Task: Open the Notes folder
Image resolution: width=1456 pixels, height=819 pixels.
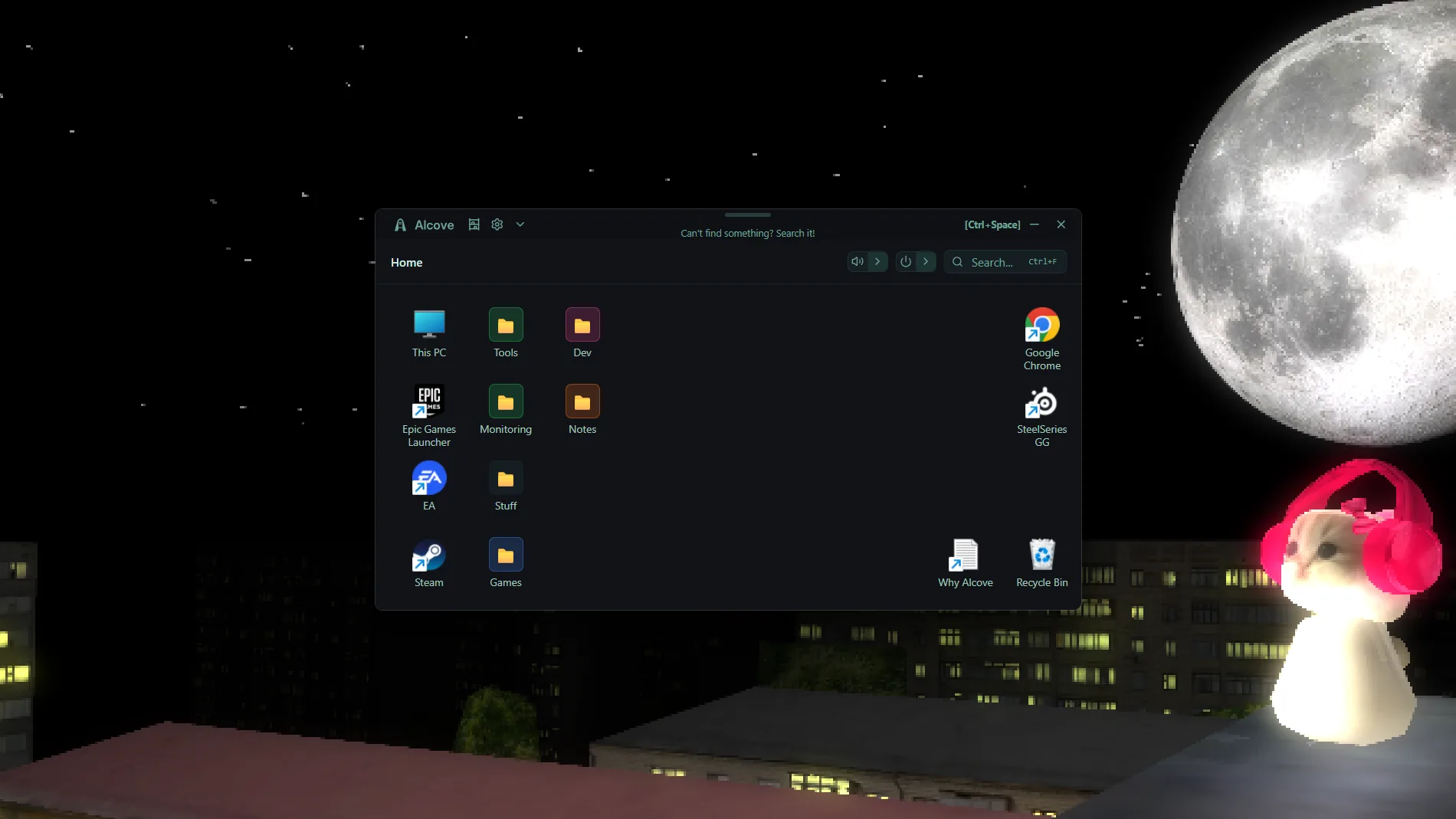Action: tap(582, 409)
